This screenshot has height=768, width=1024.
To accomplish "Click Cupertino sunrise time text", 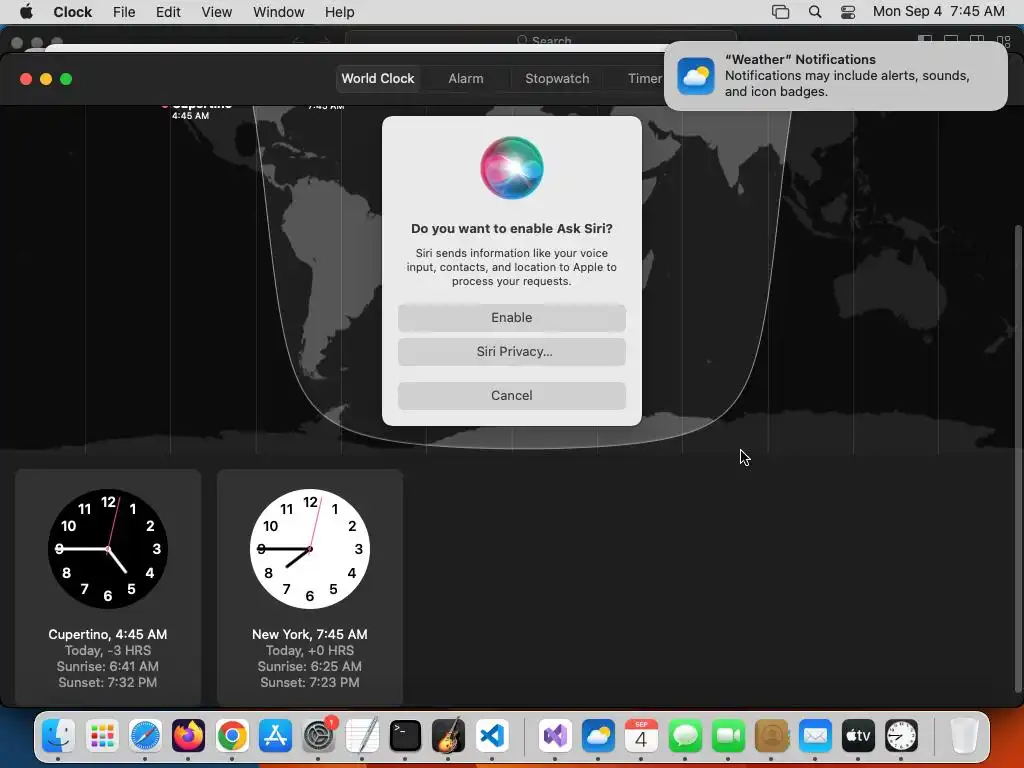I will click(108, 666).
